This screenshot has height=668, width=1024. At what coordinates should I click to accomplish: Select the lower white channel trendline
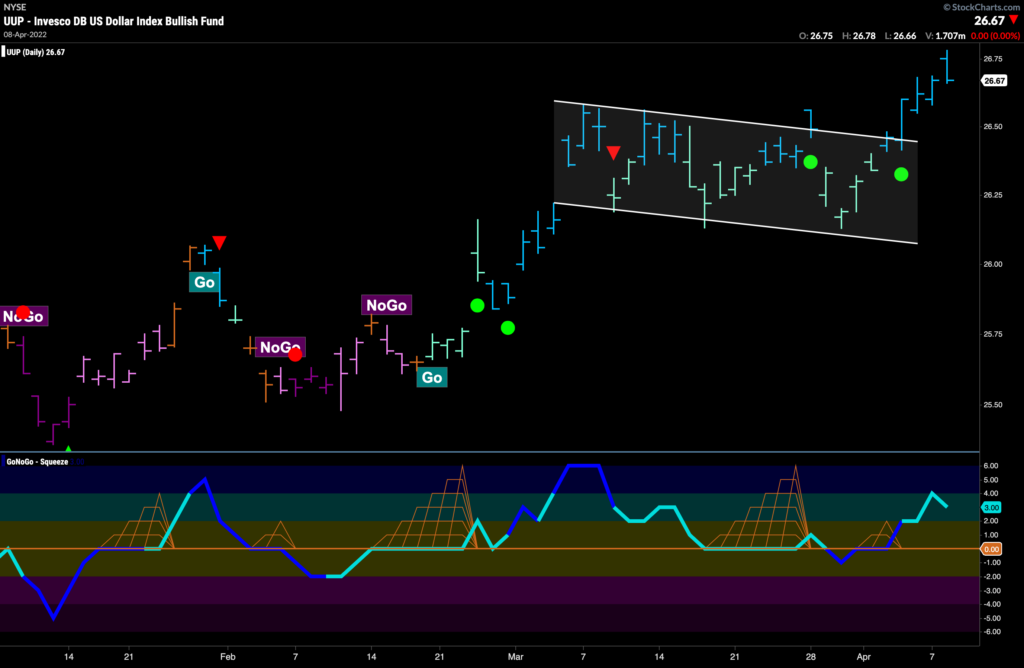(x=736, y=223)
